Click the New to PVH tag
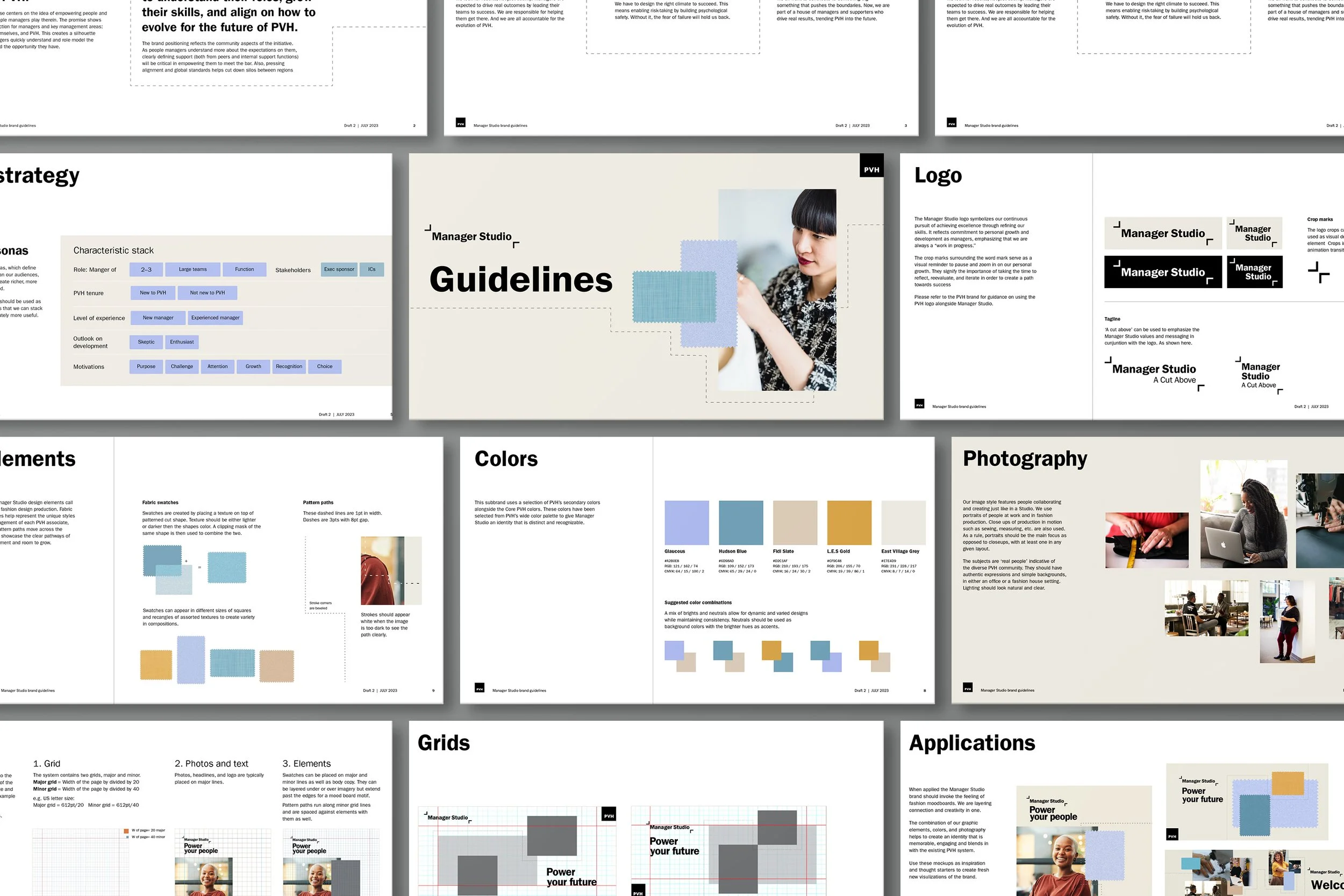 coord(153,292)
